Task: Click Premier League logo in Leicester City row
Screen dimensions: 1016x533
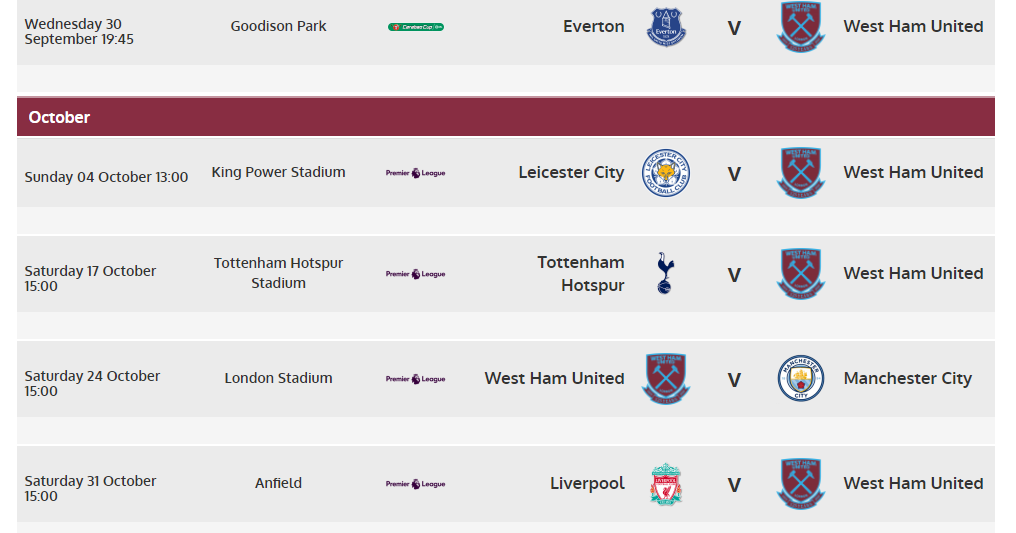Action: click(x=415, y=173)
